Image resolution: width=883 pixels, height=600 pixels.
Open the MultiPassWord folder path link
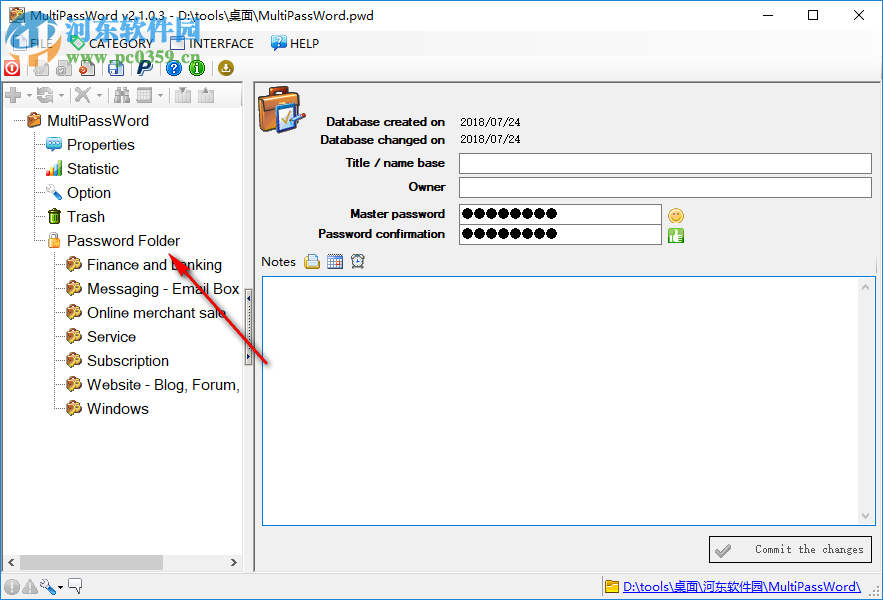743,588
